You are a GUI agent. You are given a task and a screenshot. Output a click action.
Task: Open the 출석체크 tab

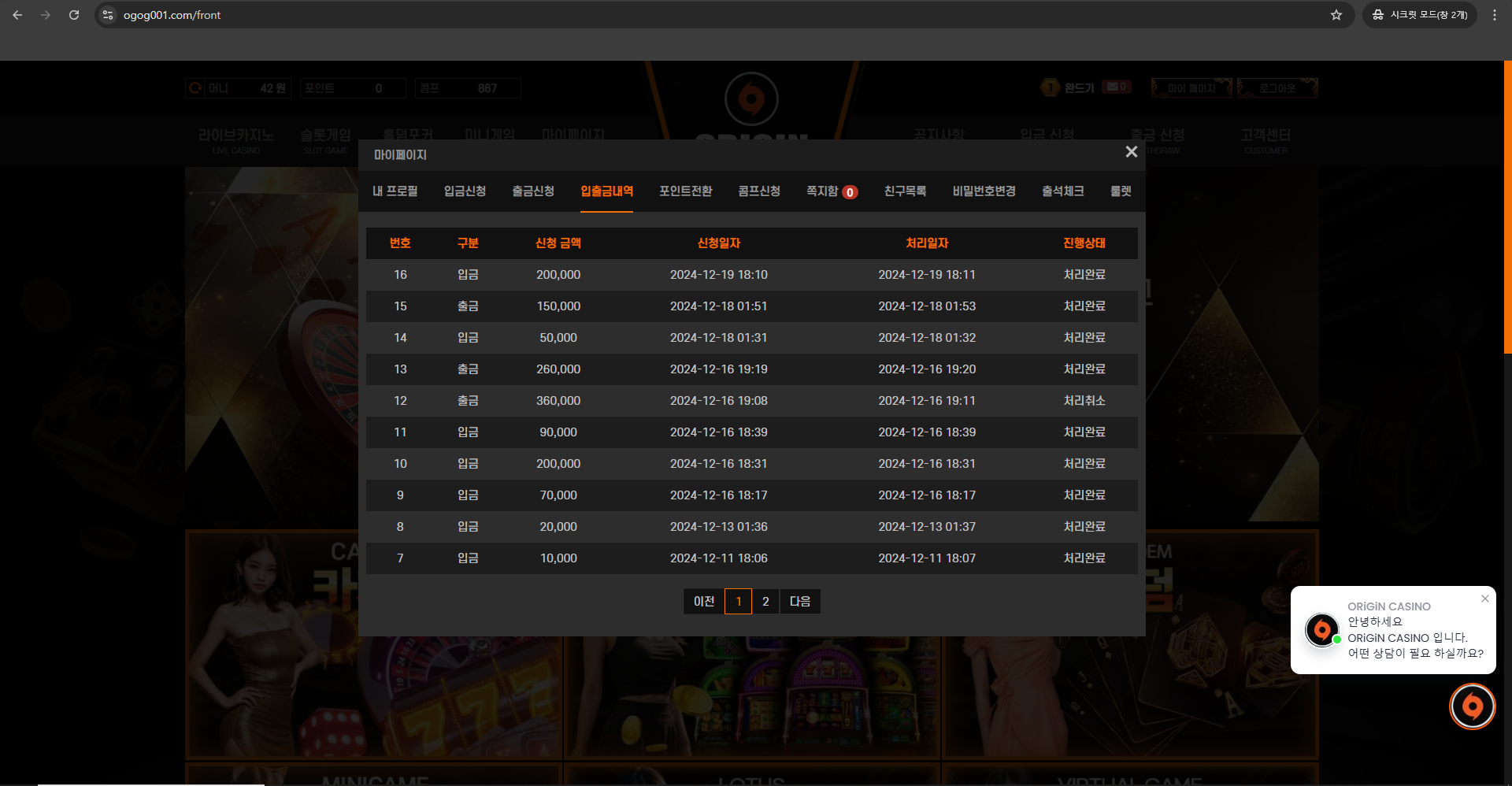coord(1063,191)
